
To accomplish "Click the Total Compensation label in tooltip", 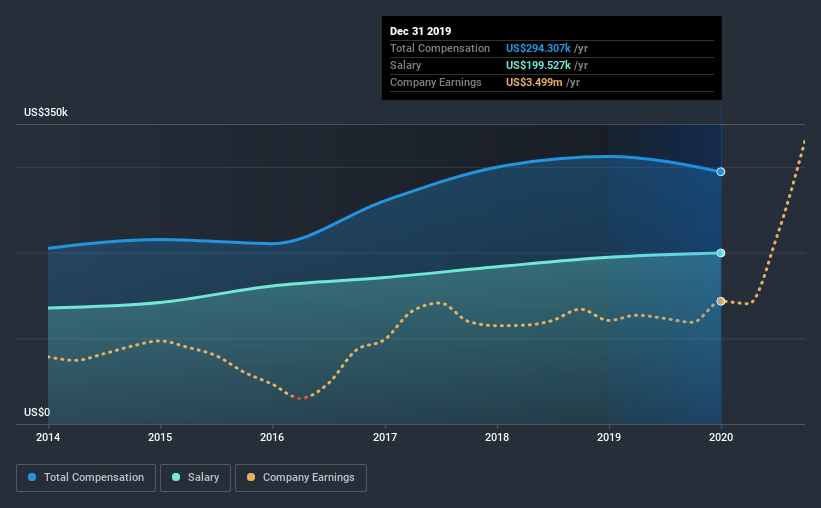I will click(x=440, y=49).
